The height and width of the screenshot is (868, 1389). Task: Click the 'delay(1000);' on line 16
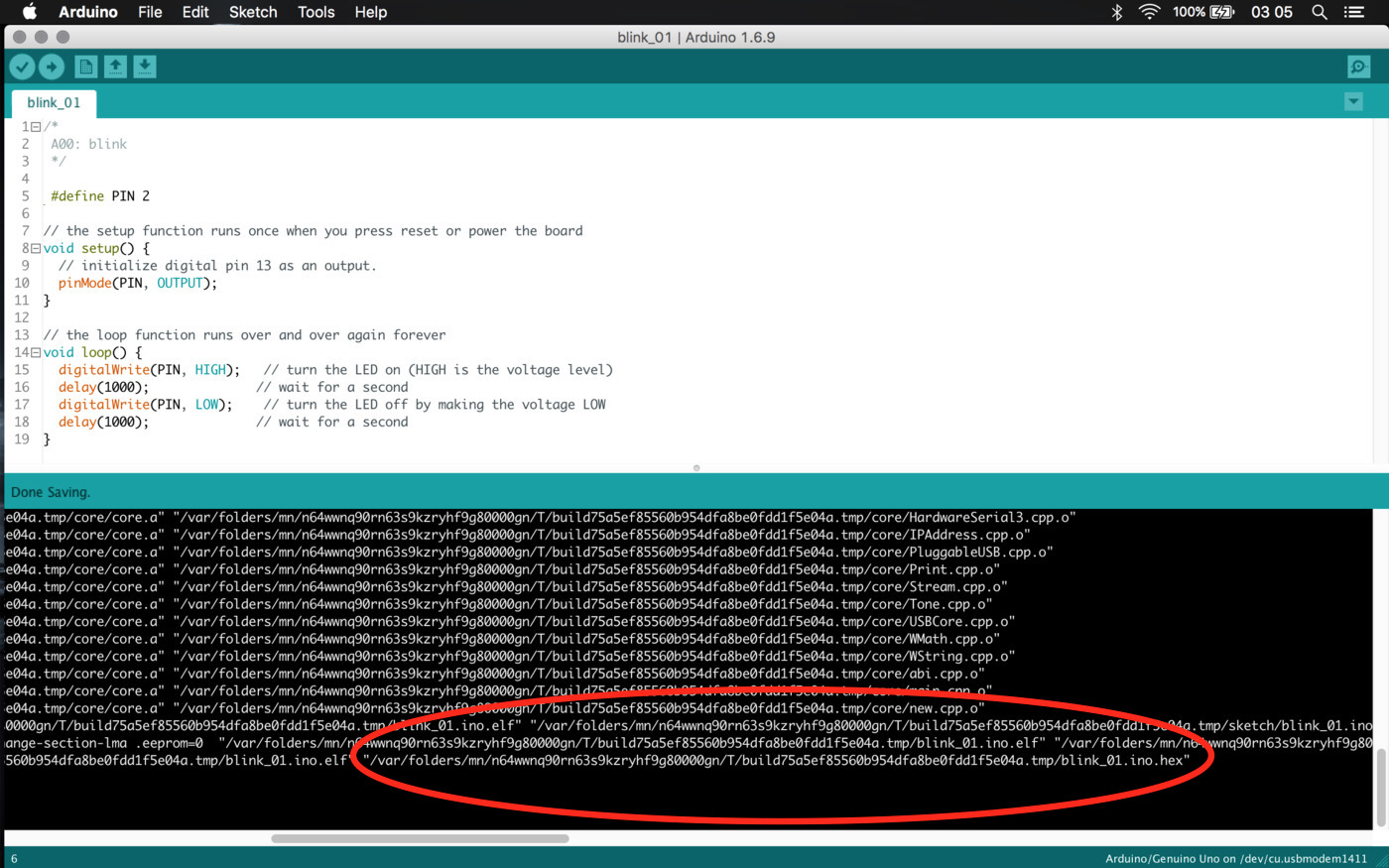(103, 387)
